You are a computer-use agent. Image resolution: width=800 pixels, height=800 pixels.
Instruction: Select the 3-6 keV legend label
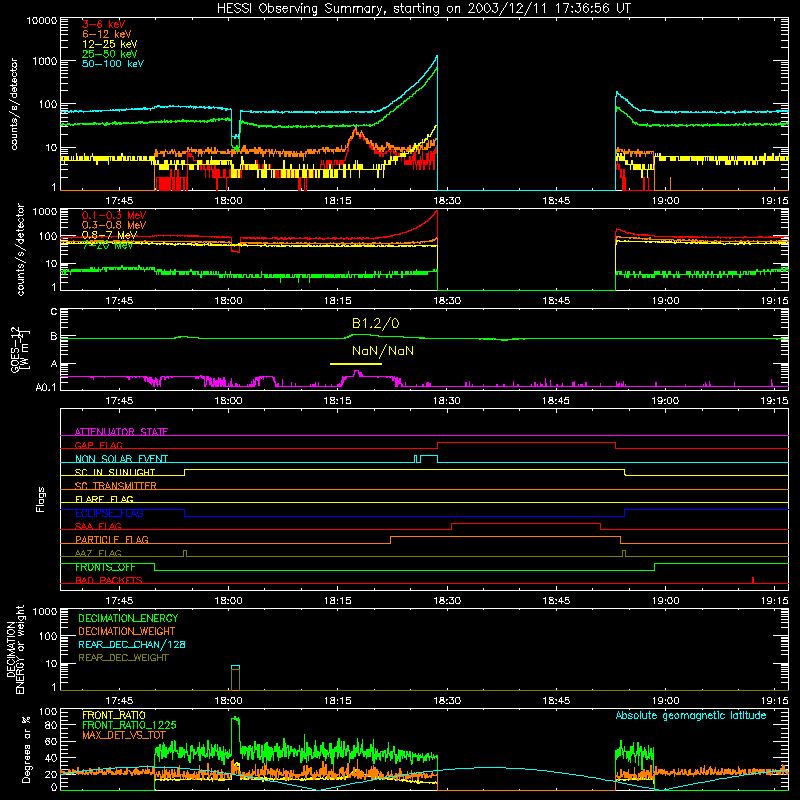[x=103, y=24]
